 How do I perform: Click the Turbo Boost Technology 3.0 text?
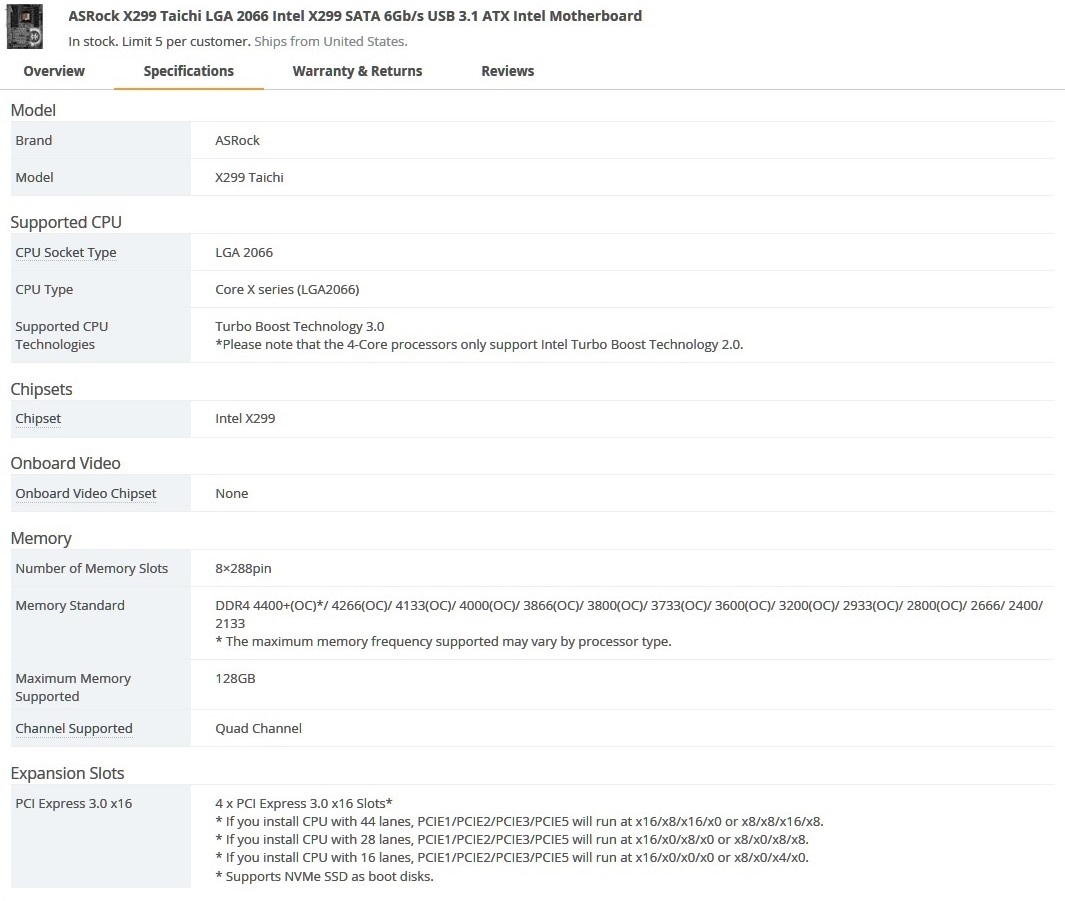point(300,327)
